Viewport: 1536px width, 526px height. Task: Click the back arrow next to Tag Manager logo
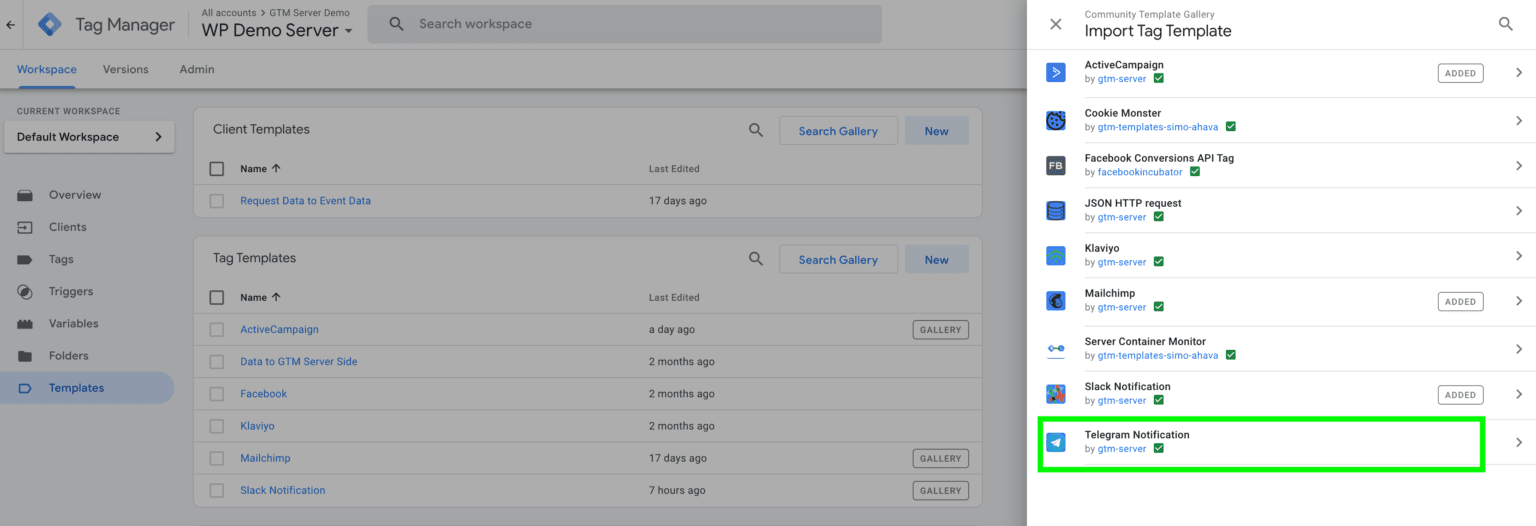point(11,25)
